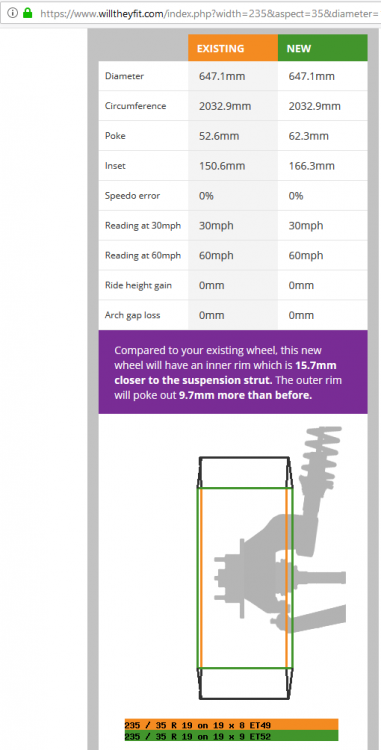Select the willtheyfit.com URL in address bar
The height and width of the screenshot is (750, 381).
(211, 13)
